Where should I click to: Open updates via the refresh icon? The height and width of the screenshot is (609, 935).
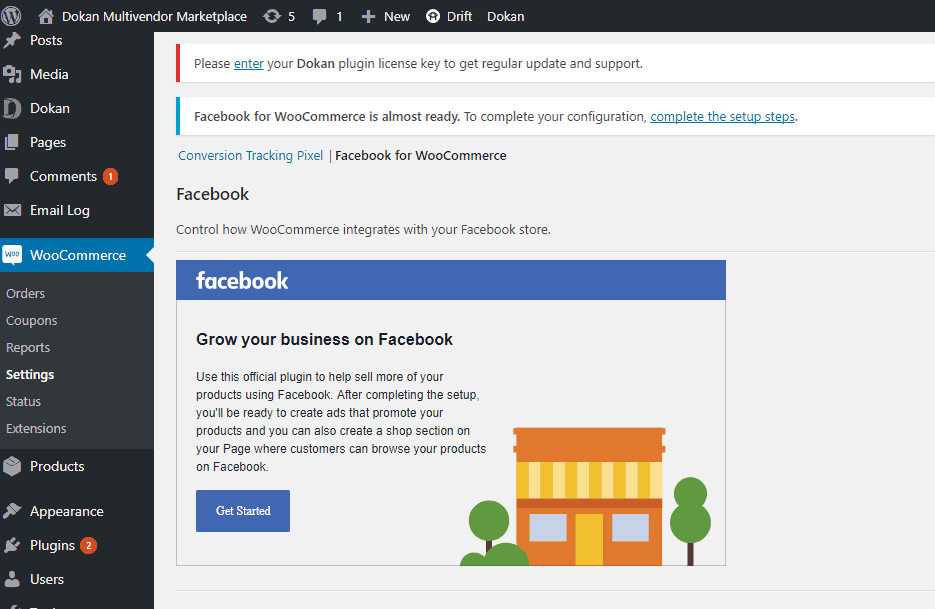coord(272,16)
